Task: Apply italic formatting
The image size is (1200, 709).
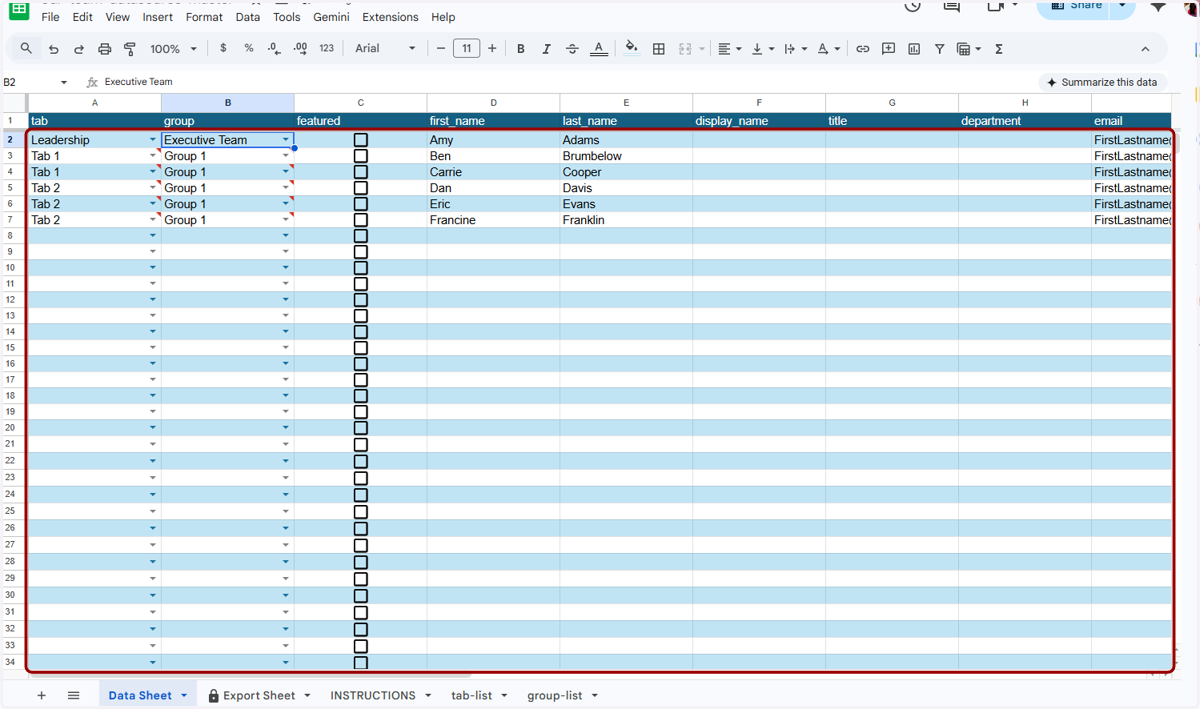Action: pyautogui.click(x=546, y=48)
